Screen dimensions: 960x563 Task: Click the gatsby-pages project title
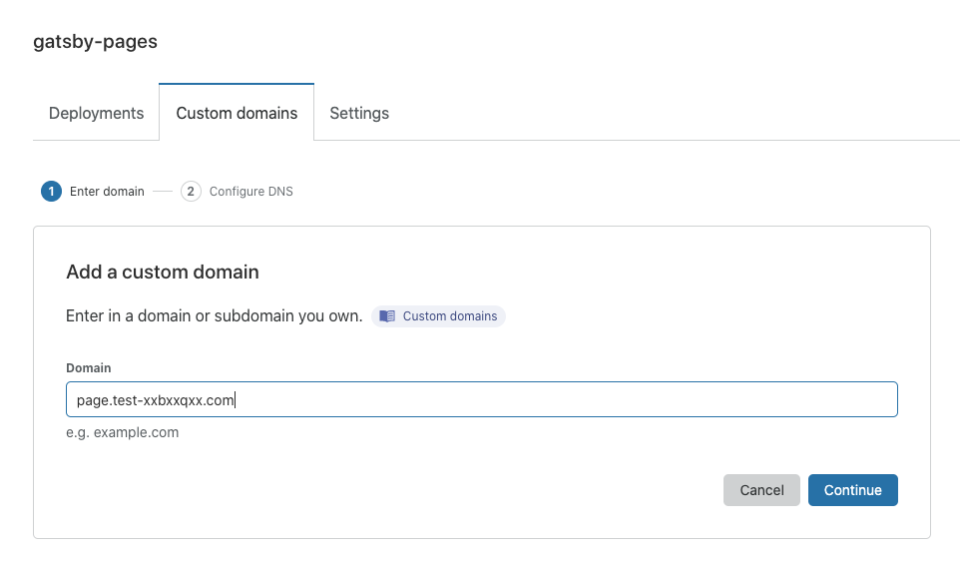point(95,42)
